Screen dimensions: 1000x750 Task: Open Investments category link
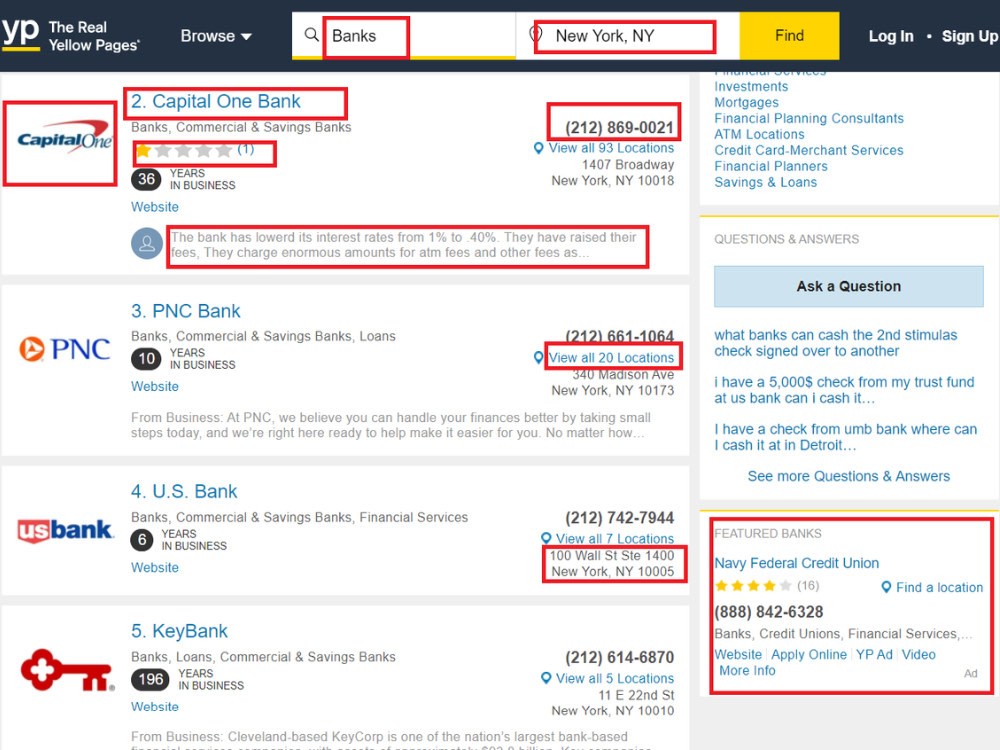(751, 86)
